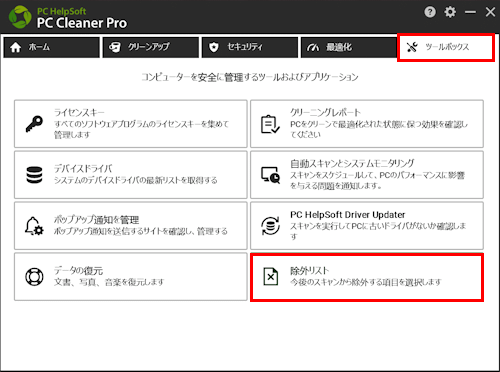The image size is (500, 372).
Task: Close the PC Cleaner Pro window
Action: [490, 12]
